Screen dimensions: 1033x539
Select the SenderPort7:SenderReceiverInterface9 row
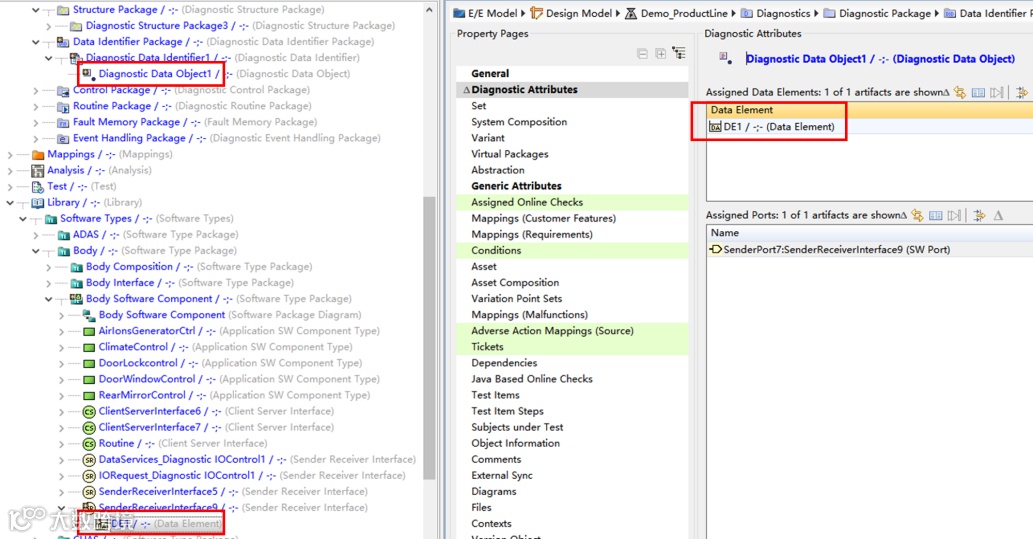tap(870, 250)
